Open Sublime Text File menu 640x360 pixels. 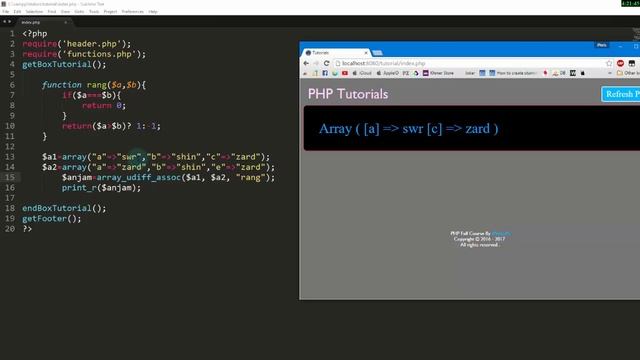coord(6,11)
